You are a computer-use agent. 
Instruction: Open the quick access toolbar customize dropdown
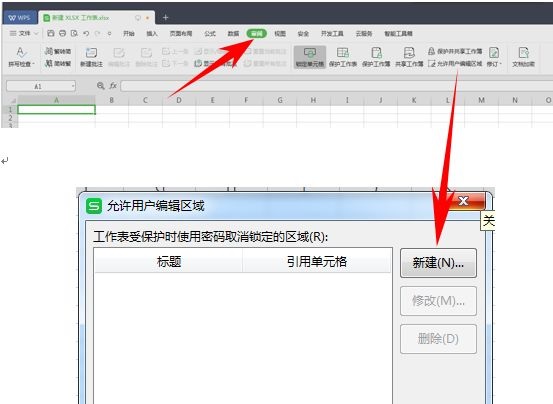(110, 33)
